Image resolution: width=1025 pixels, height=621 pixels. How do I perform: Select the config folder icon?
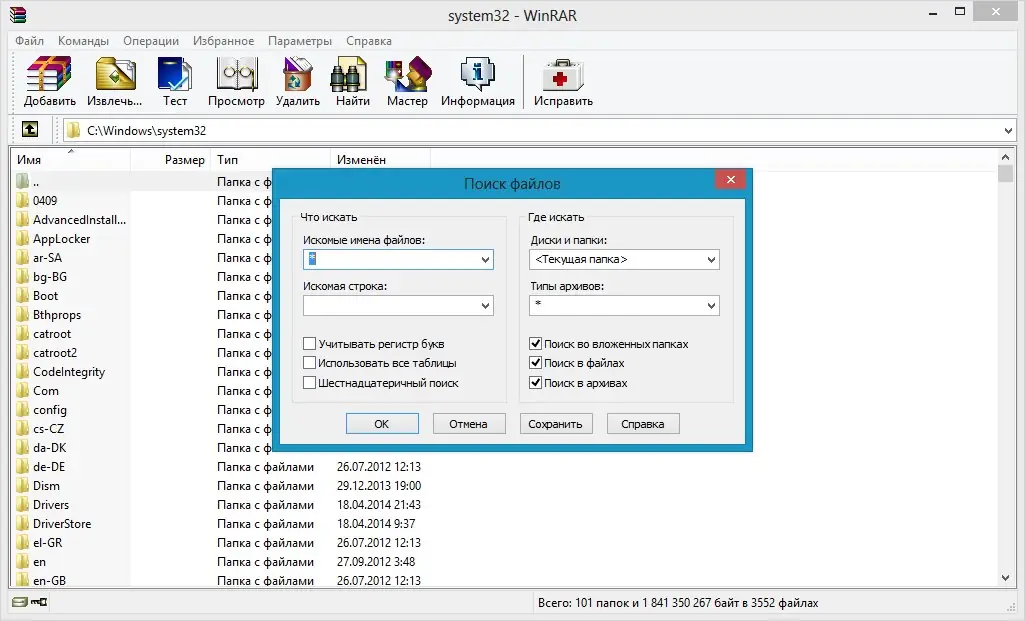pyautogui.click(x=23, y=409)
